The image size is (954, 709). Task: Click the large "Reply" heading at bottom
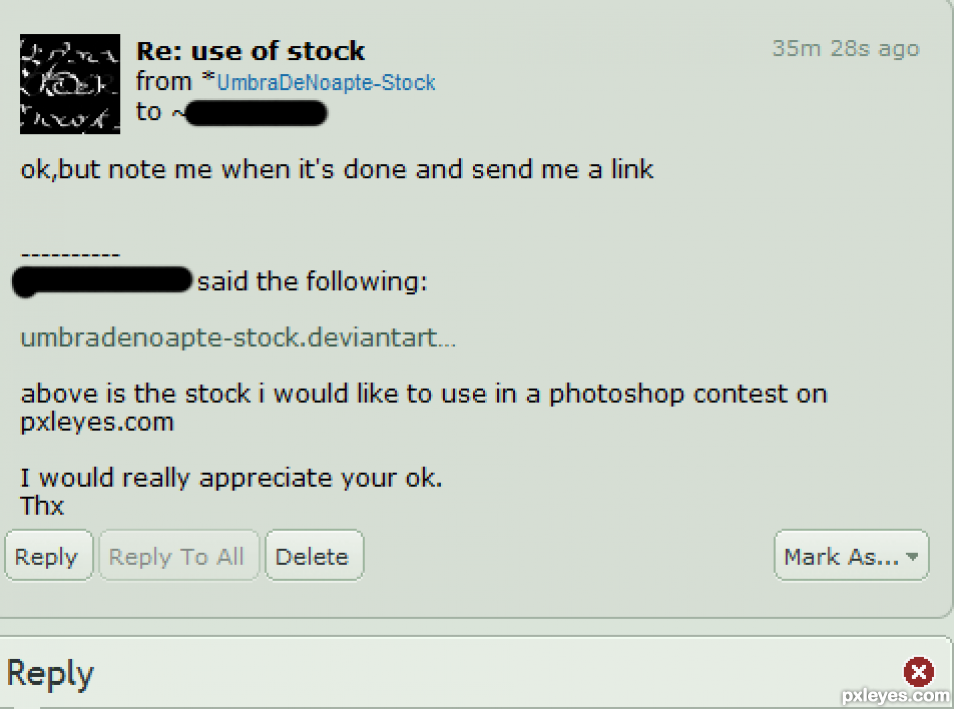pyautogui.click(x=50, y=674)
